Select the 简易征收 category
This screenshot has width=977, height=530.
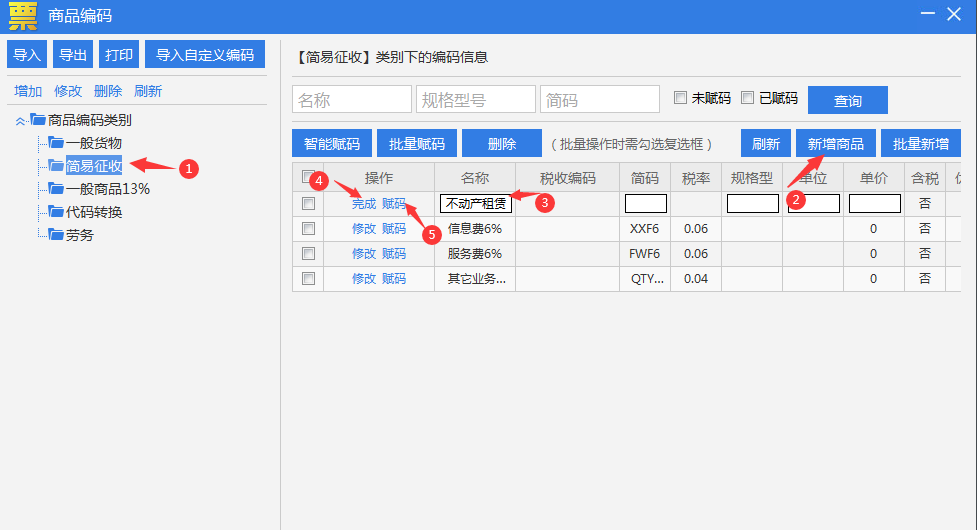coord(93,166)
